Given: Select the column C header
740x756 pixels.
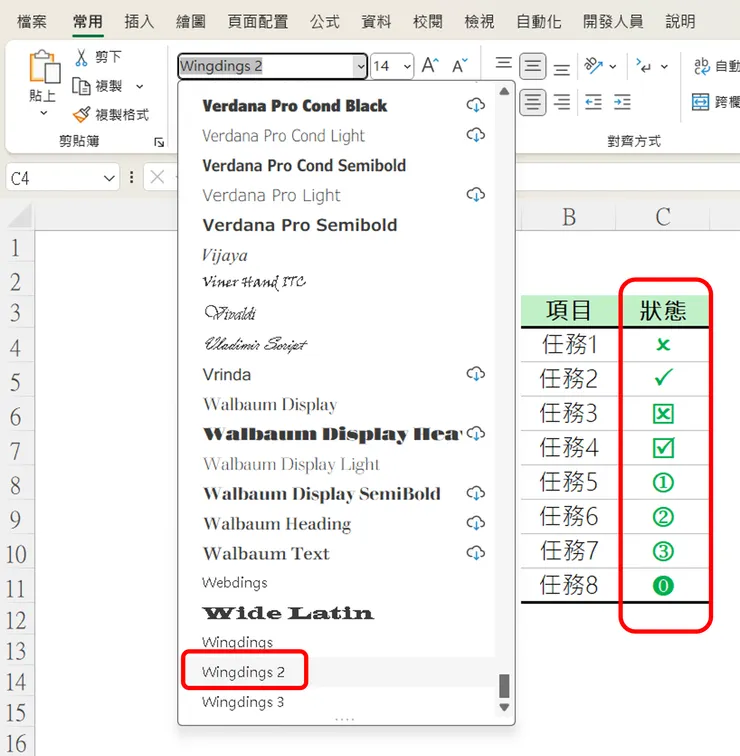Looking at the screenshot, I should click(x=663, y=217).
